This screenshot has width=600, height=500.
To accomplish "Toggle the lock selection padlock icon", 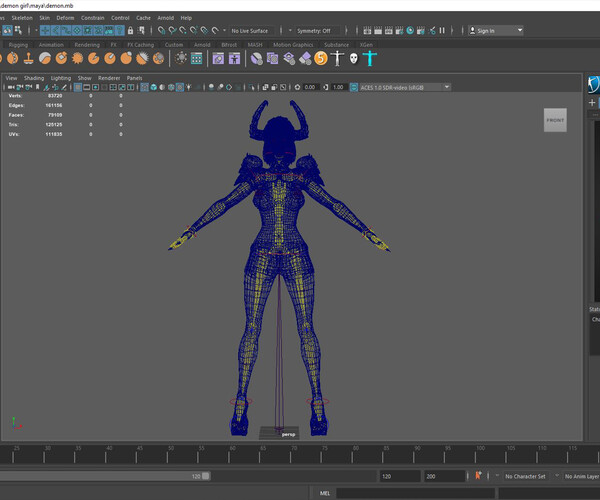I will (x=130, y=31).
